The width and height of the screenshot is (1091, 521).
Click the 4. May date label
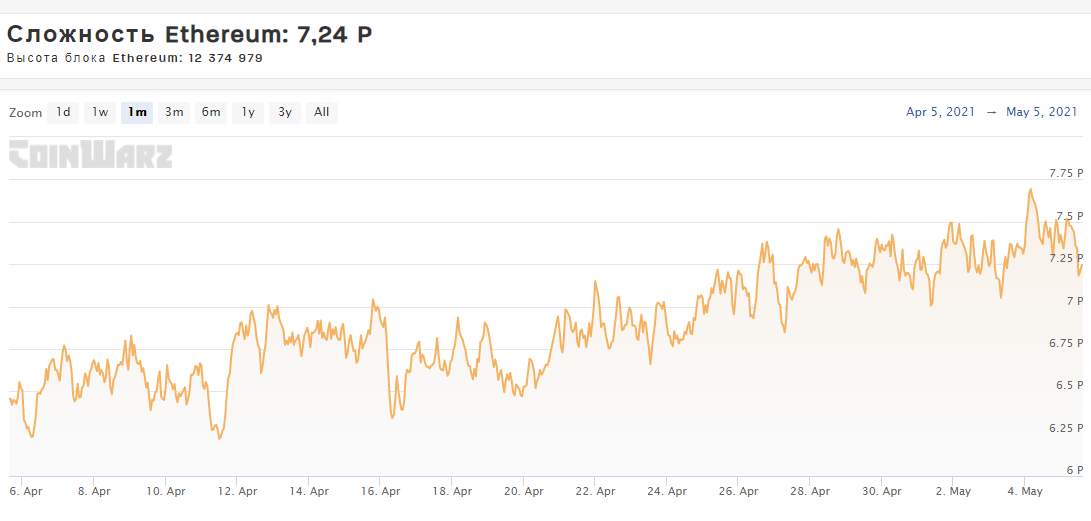(x=1024, y=491)
